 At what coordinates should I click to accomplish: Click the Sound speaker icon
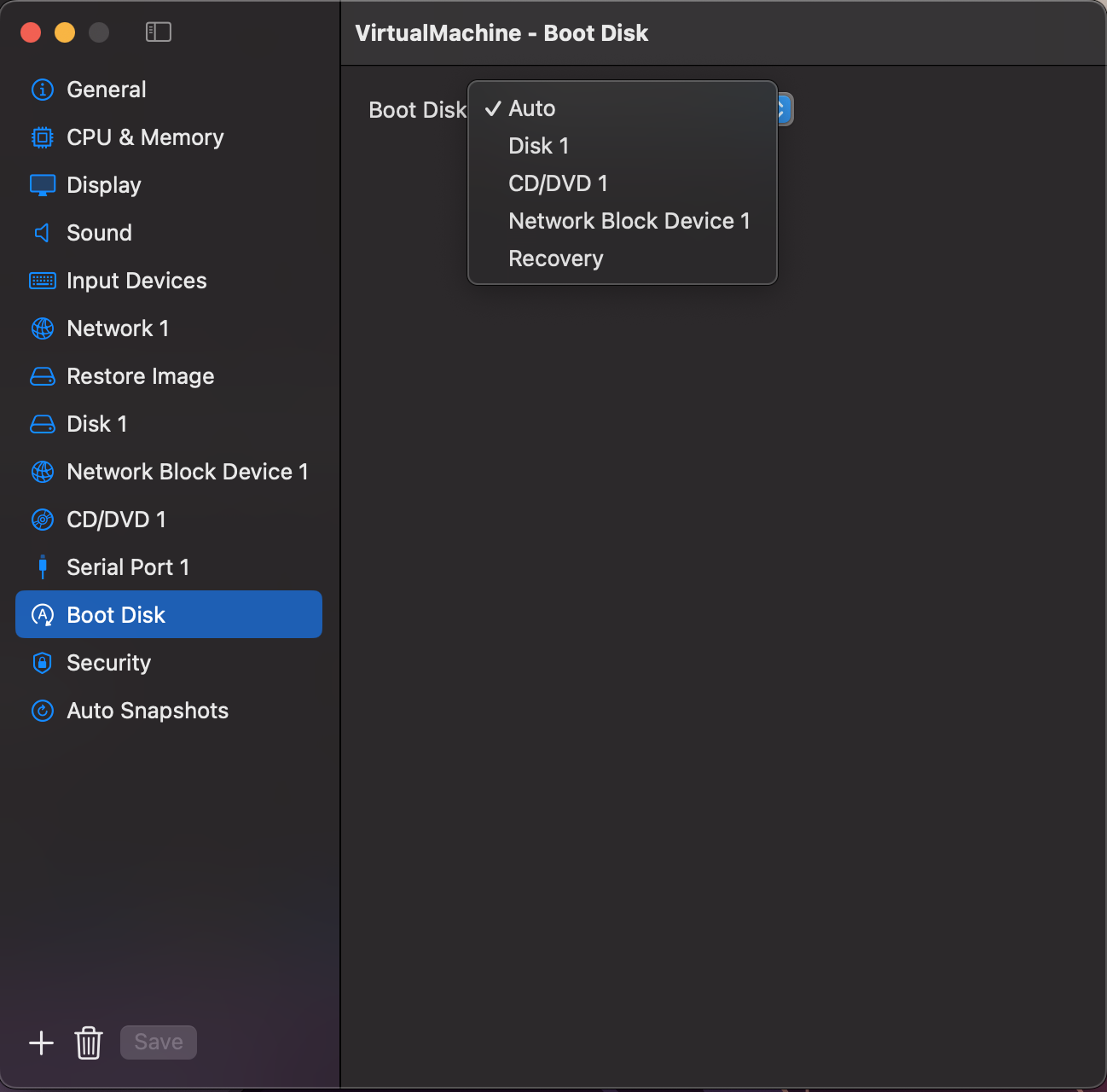(42, 233)
